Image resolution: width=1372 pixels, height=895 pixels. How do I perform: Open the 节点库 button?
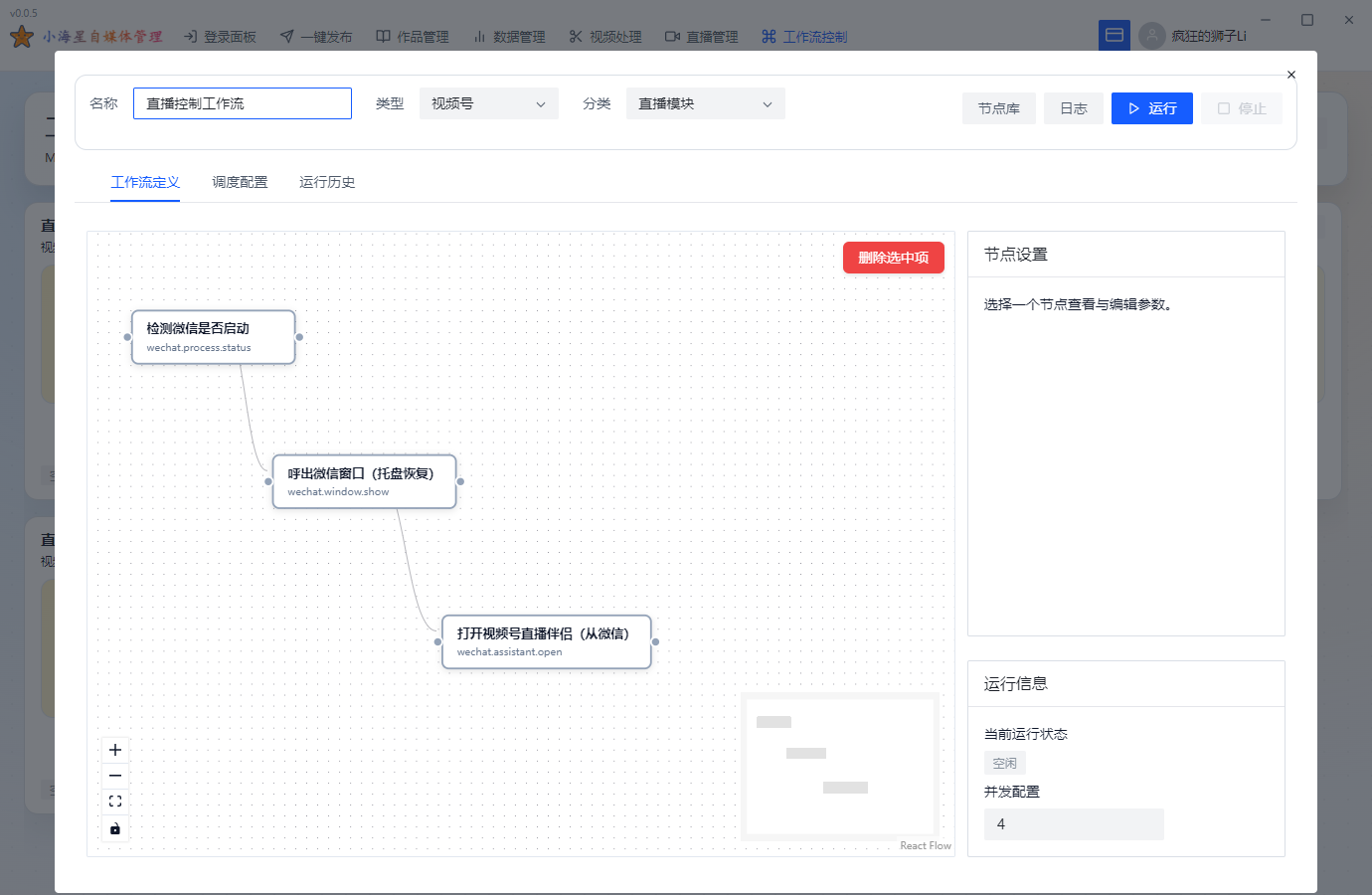pos(998,108)
